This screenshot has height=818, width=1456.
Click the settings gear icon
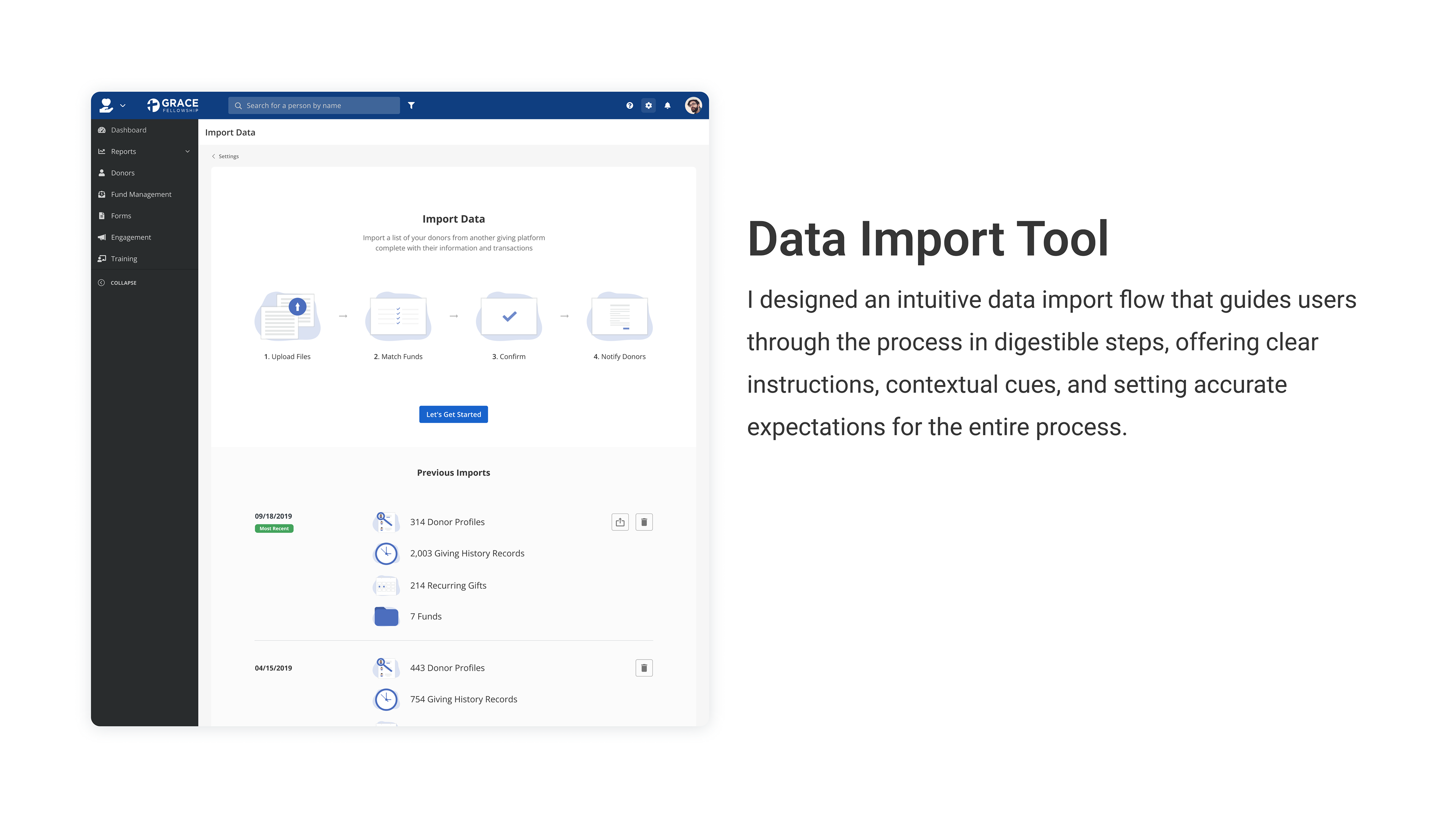click(648, 105)
